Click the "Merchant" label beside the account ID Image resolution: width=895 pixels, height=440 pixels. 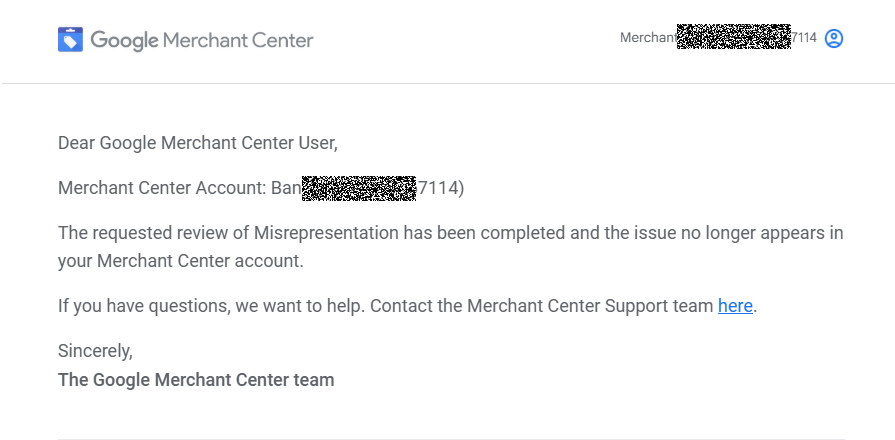point(648,38)
